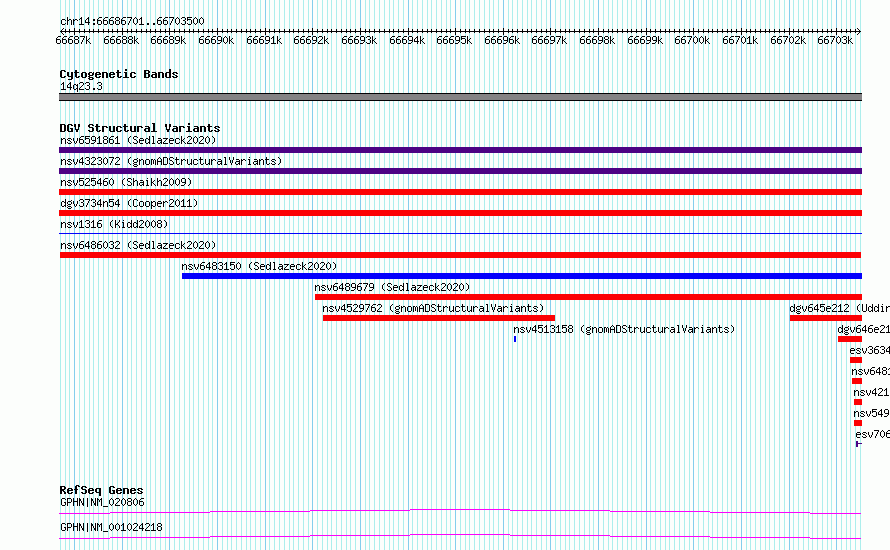The image size is (890, 550).
Task: Click the nsv4513158 (gnomADStructuralVariants) label
Action: point(624,329)
